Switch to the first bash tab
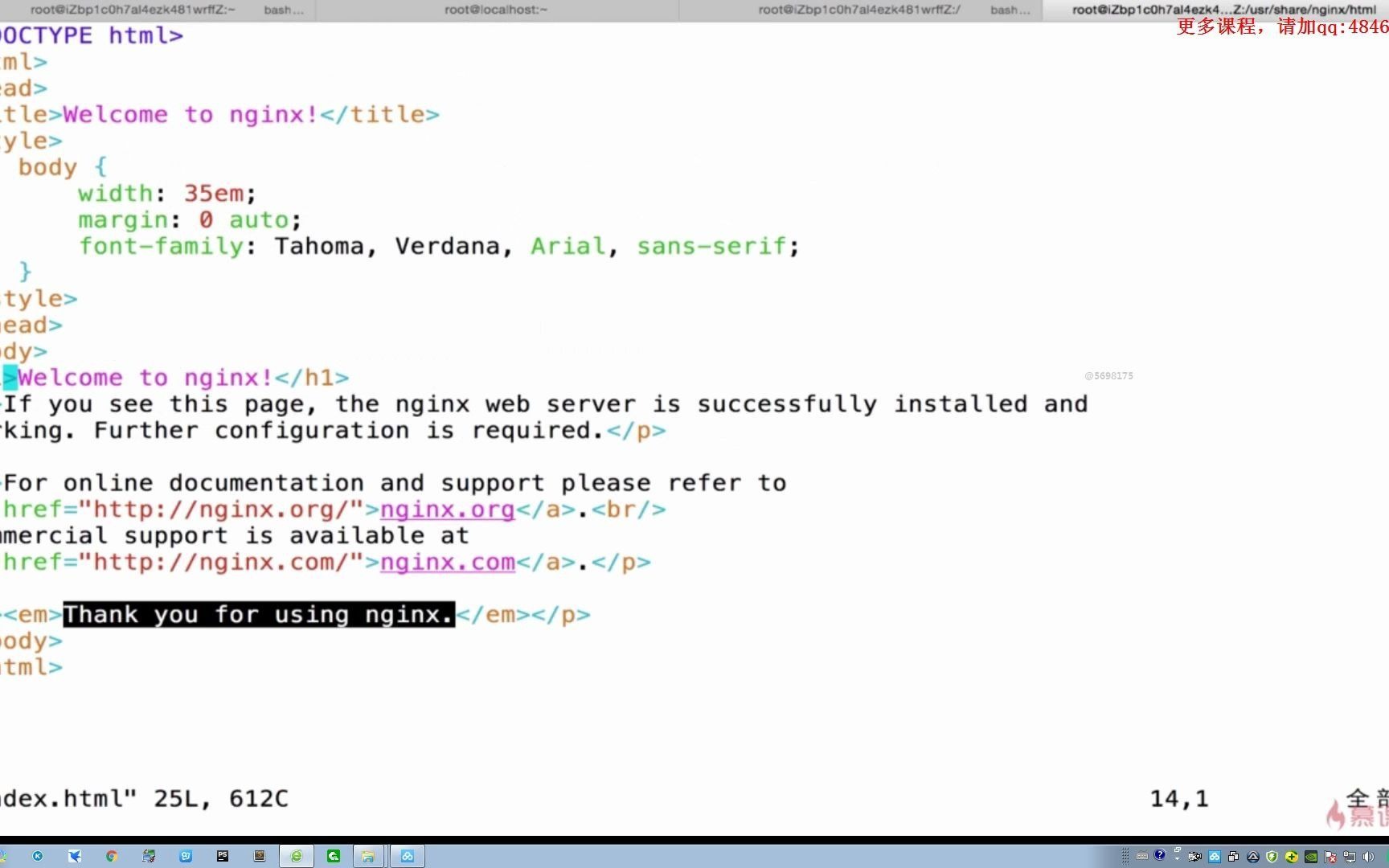Screen dimensions: 1389x868 click(284, 10)
